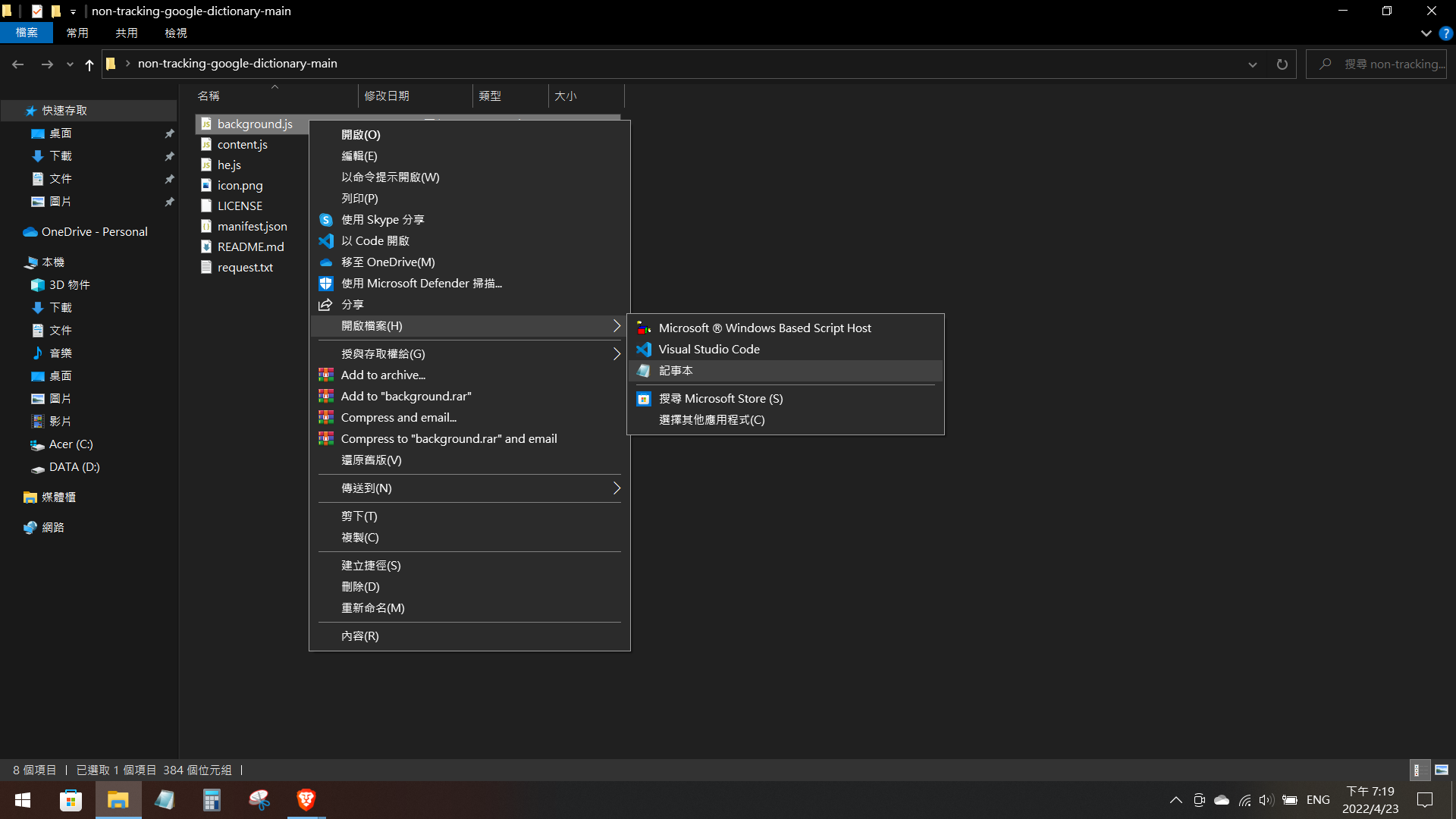This screenshot has width=1456, height=819.
Task: Open Calculator icon in taskbar
Action: tap(212, 800)
